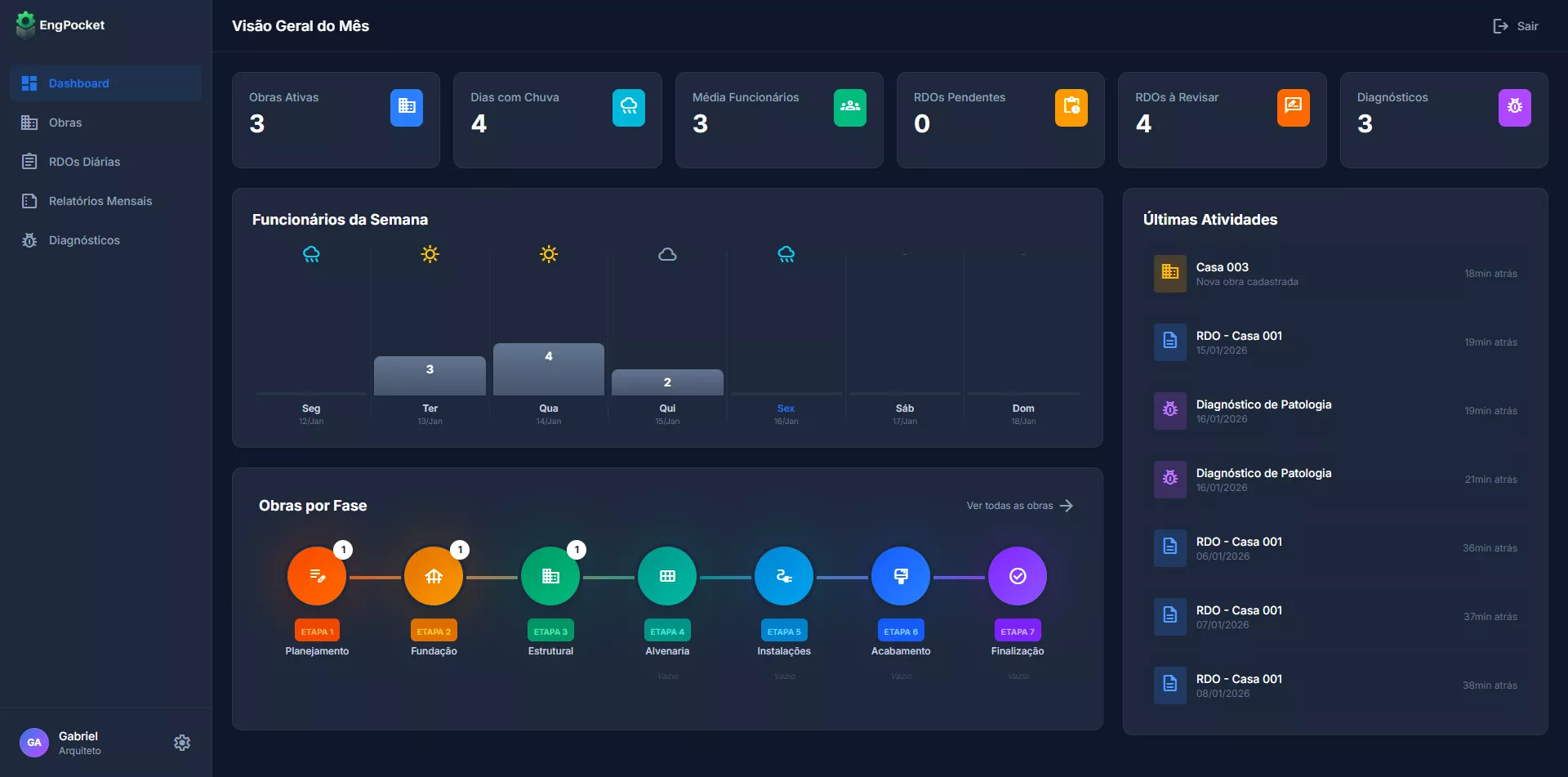Viewport: 1568px width, 777px height.
Task: Open RDOs Diárias from the sidebar
Action: 84,161
